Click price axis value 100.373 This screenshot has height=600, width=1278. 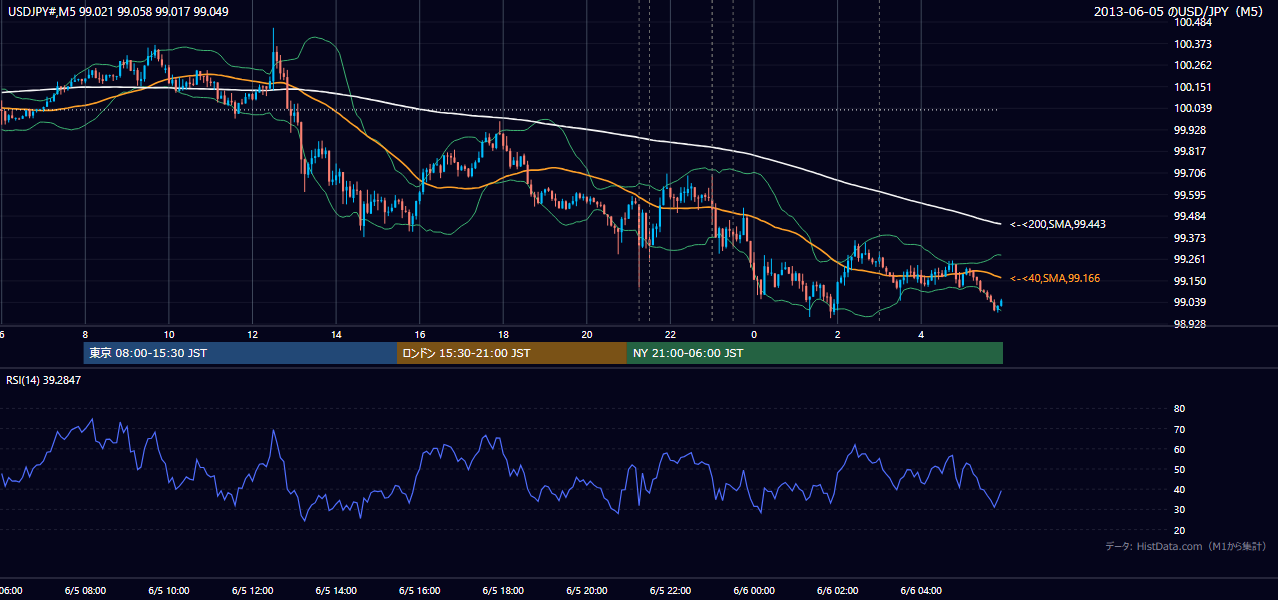pyautogui.click(x=1194, y=44)
